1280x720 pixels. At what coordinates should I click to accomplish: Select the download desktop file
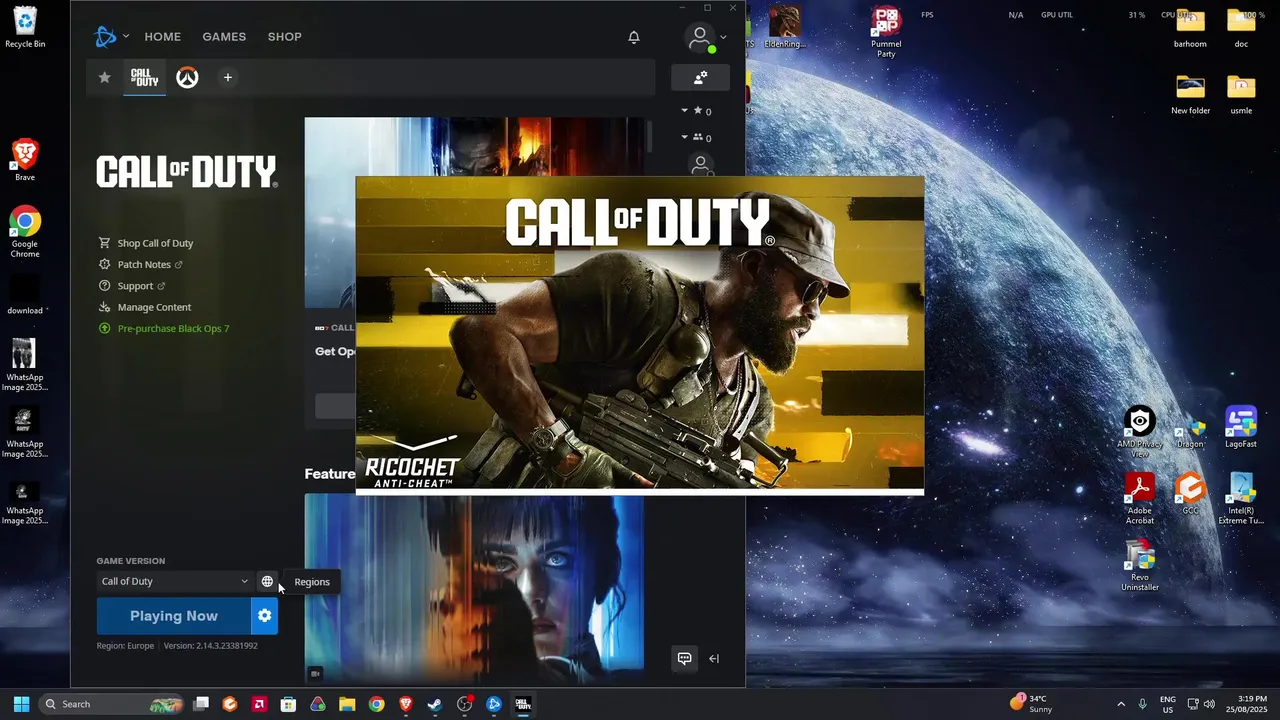[x=25, y=296]
